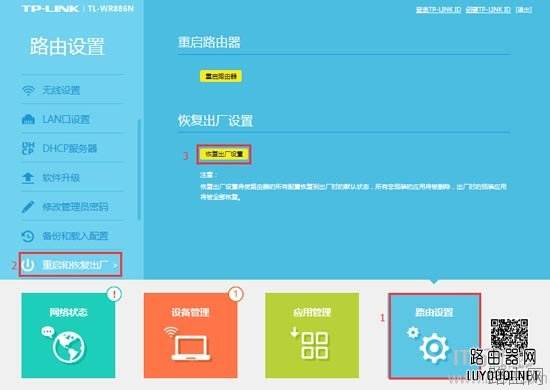Click the power icon for 重启和恢复出厂

coord(28,265)
